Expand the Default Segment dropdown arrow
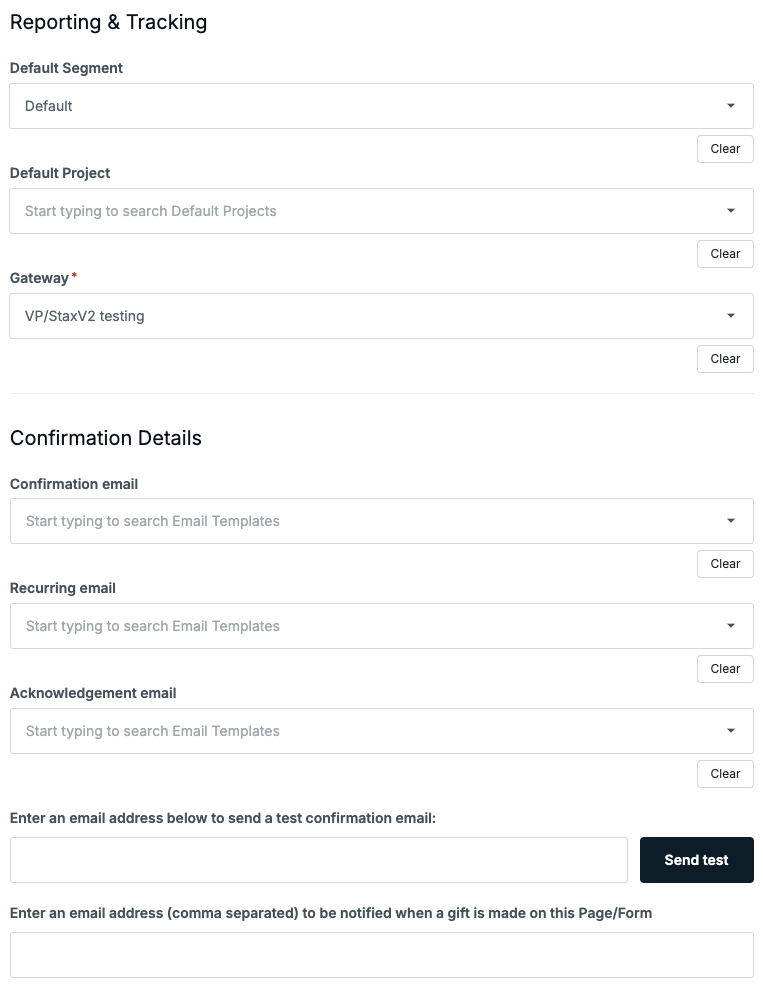The image size is (763, 987). click(x=730, y=106)
